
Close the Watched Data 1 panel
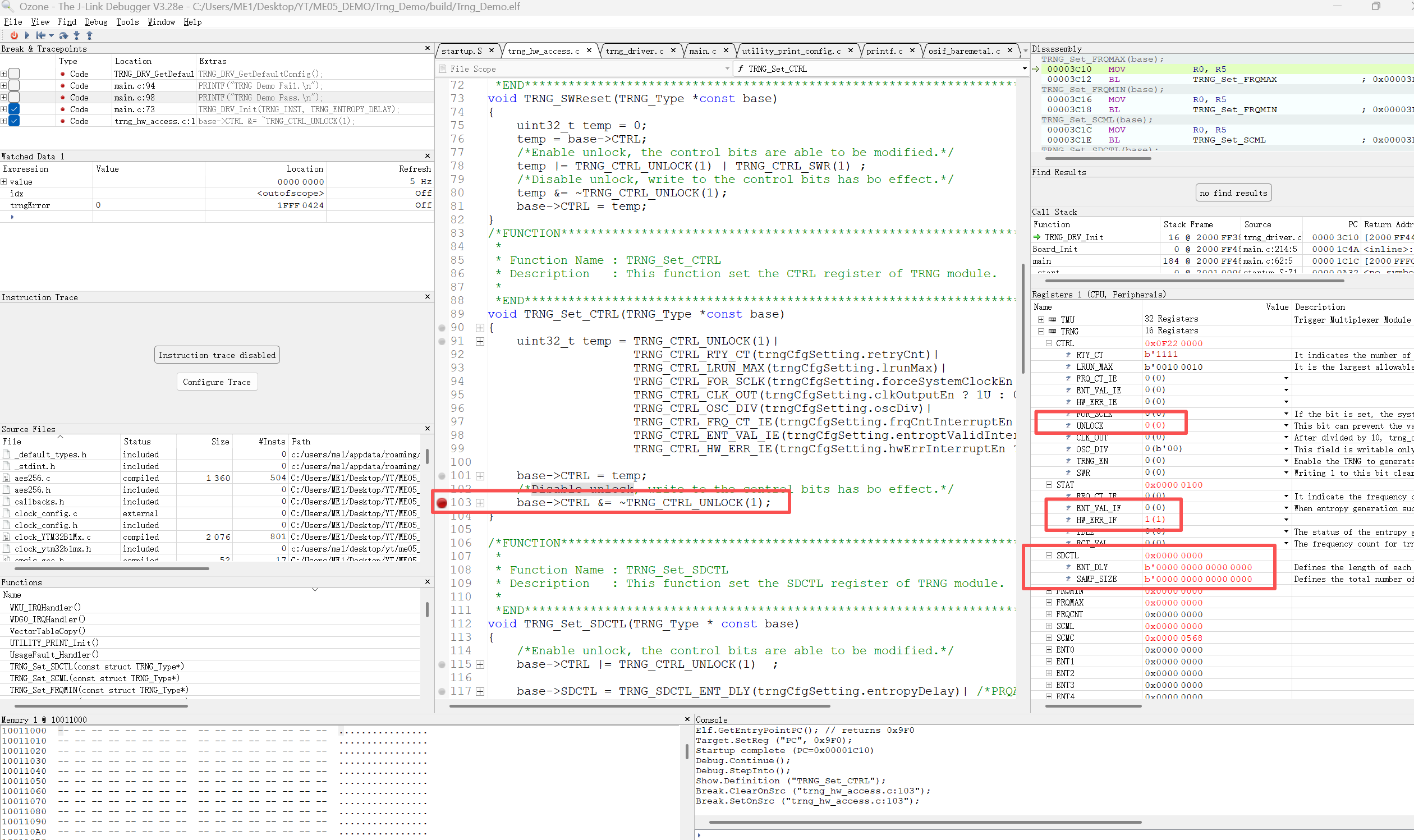click(x=428, y=155)
